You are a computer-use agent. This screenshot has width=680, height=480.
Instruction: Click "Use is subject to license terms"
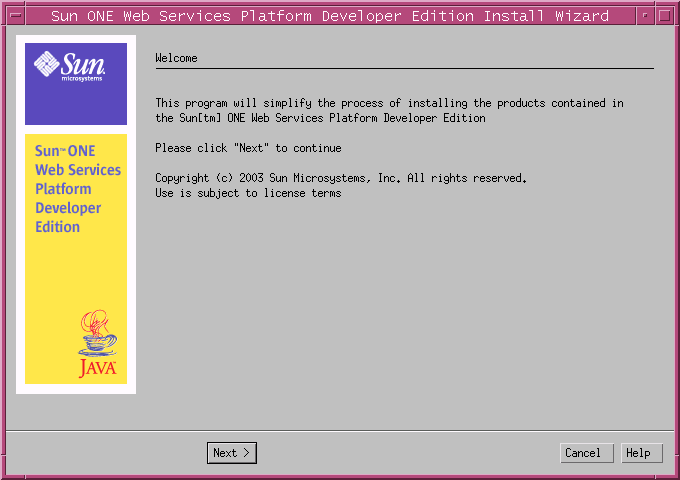[x=248, y=193]
